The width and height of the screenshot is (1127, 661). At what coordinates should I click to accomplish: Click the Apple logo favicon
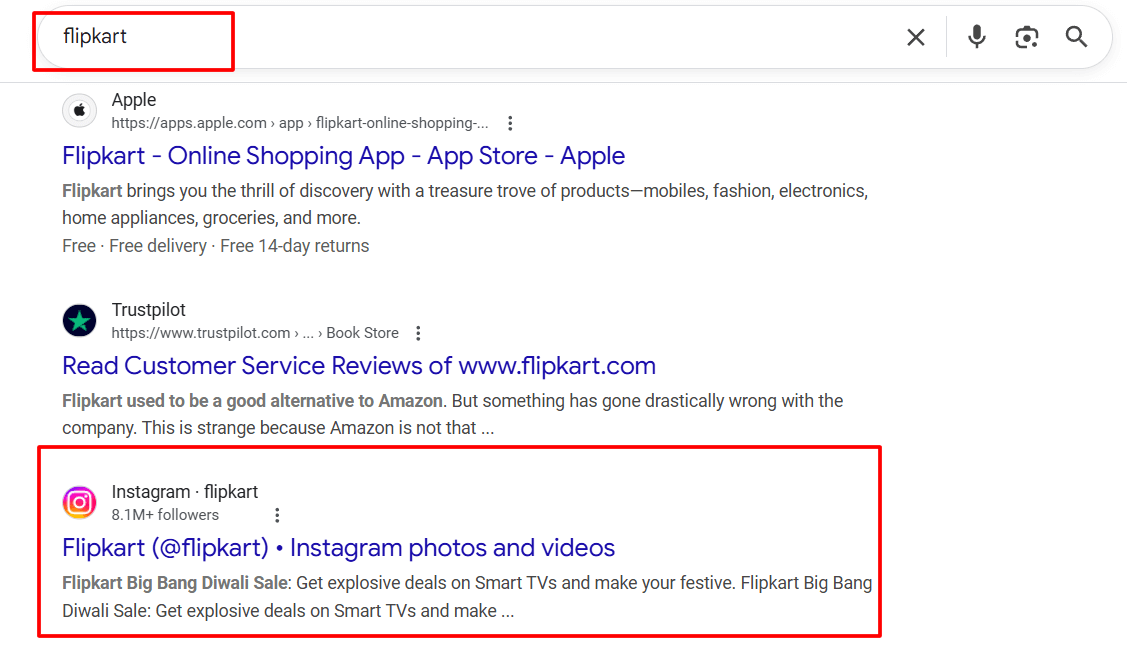click(x=79, y=111)
